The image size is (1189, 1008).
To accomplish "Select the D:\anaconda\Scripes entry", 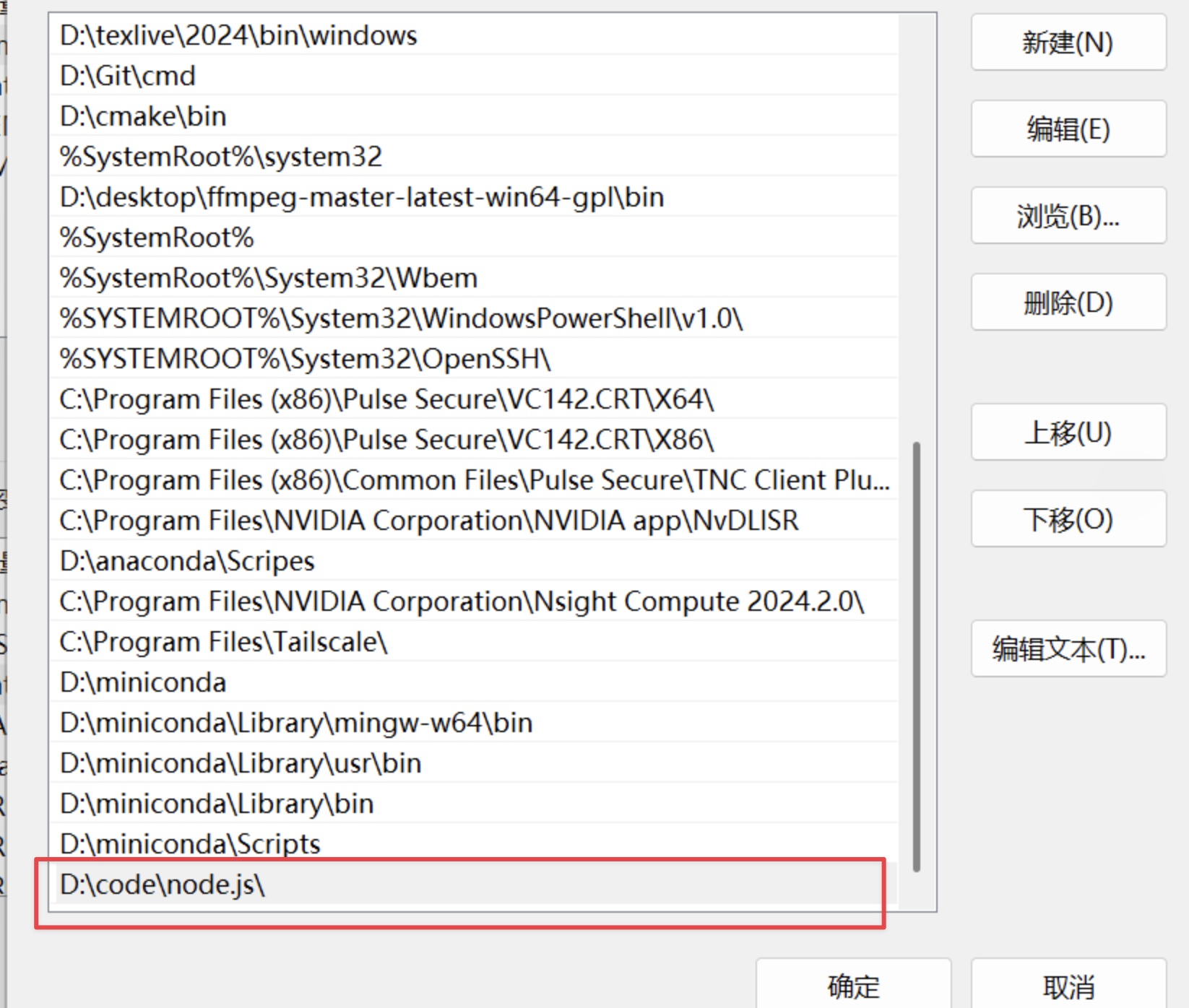I will point(187,561).
